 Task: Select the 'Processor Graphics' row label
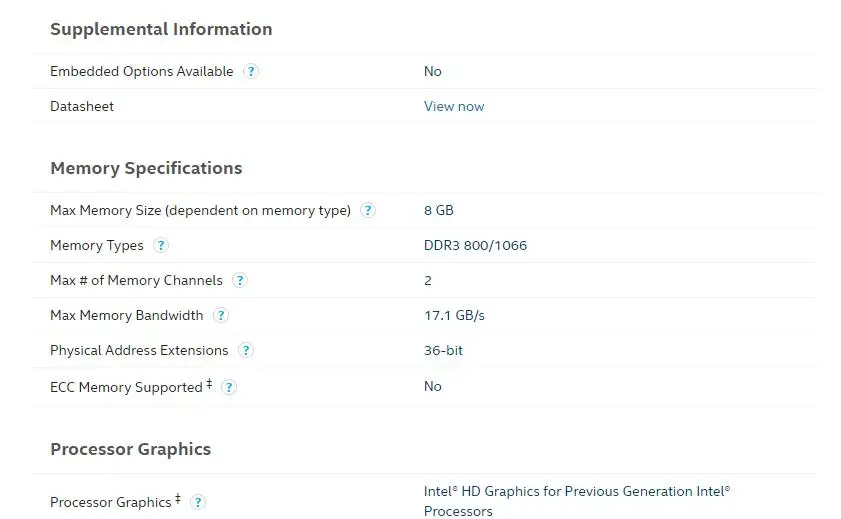(x=110, y=502)
